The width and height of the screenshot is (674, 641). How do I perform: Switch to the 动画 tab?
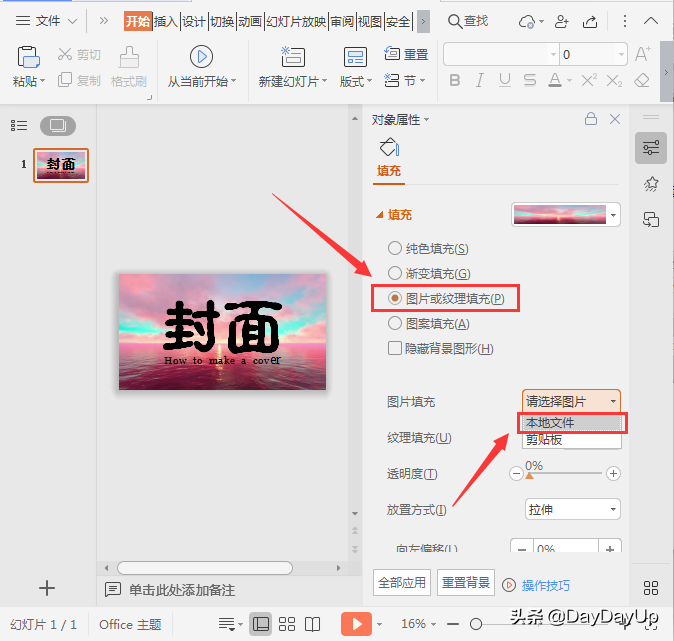point(250,21)
